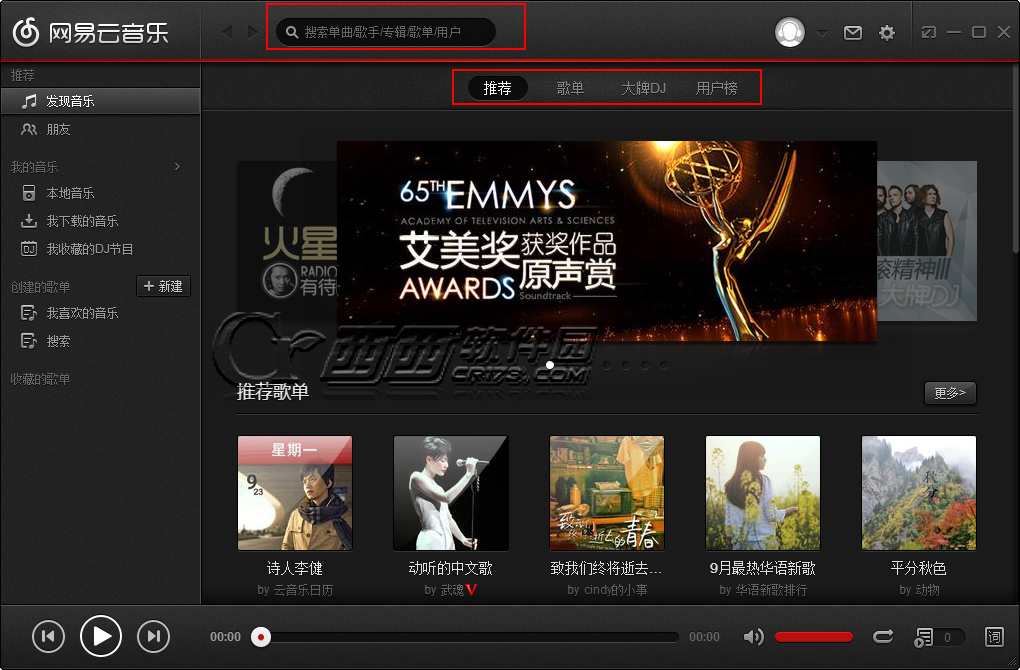Open the messages envelope icon

853,33
